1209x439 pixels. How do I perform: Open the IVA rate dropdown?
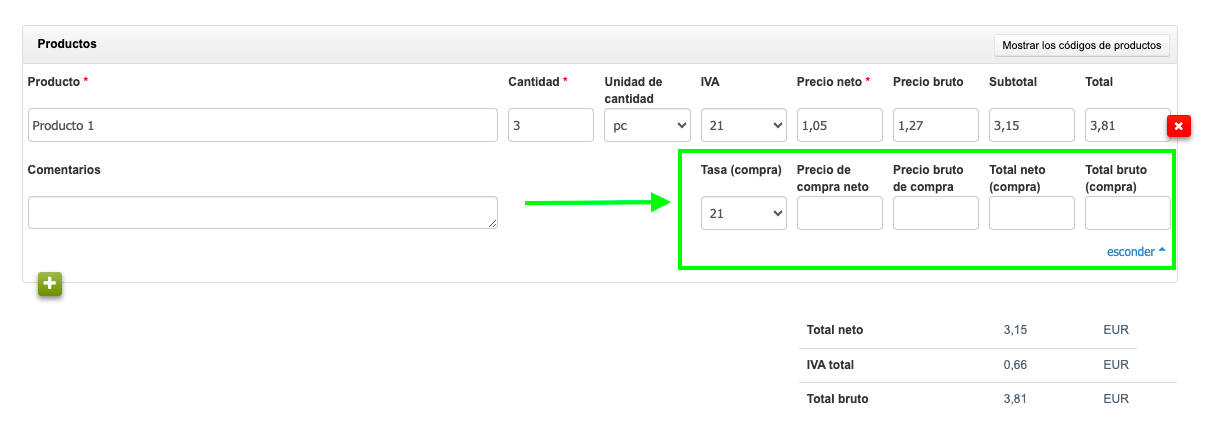pos(743,126)
